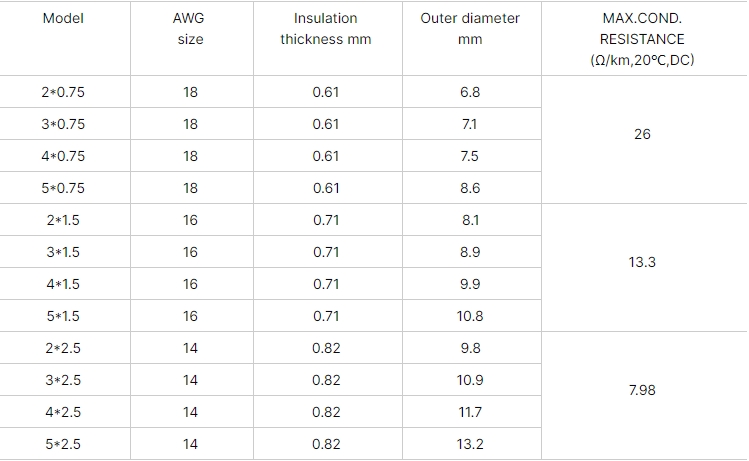Click the MAX.COND. RESISTANCE header
Viewport: 749px width, 461px height.
(644, 38)
